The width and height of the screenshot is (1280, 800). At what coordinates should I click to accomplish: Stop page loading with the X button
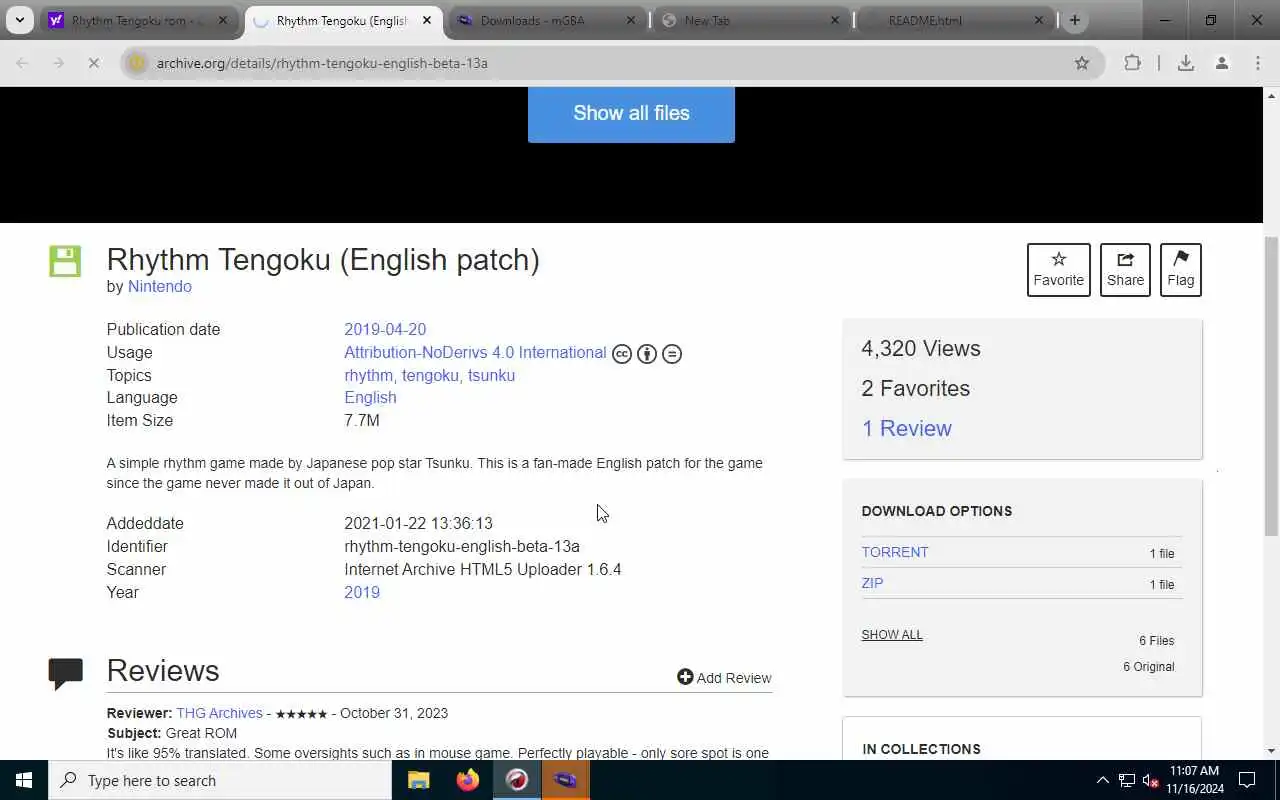pos(93,63)
